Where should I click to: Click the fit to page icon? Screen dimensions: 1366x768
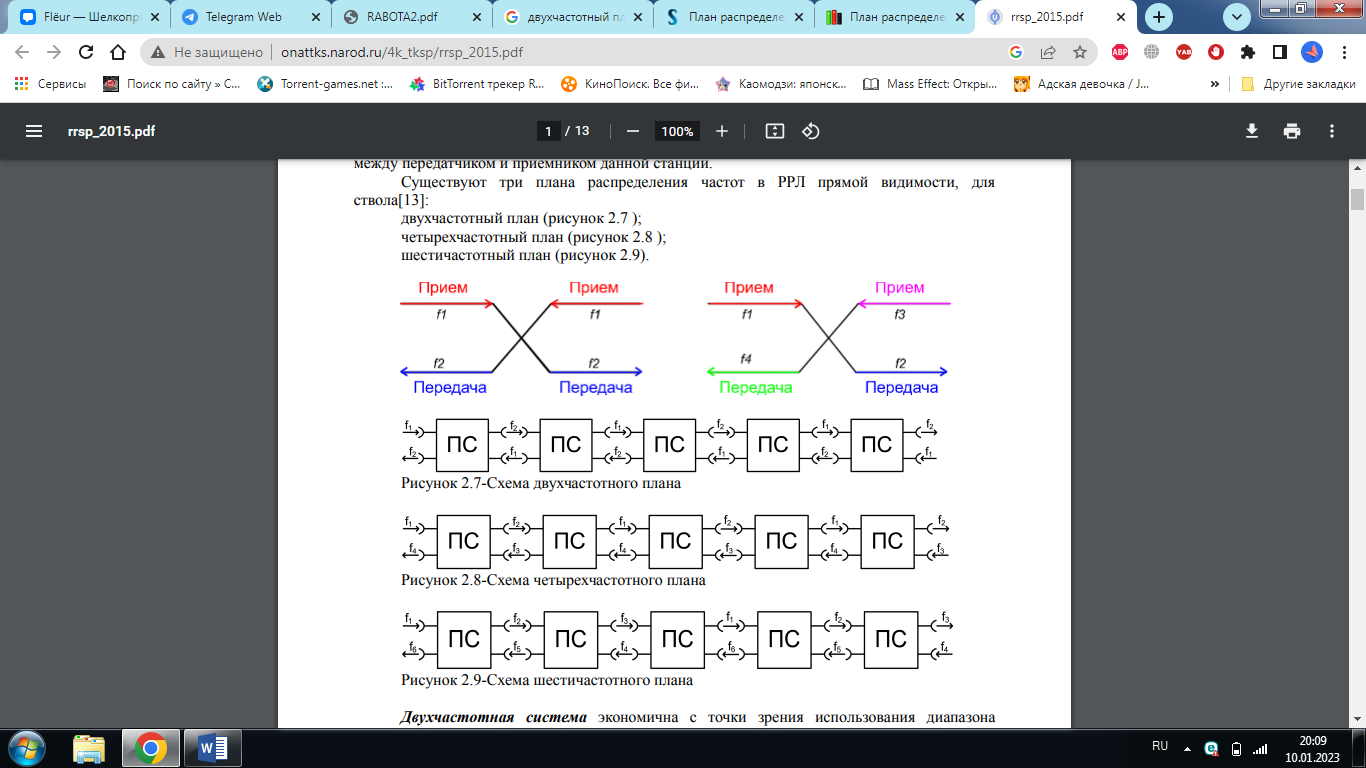[774, 131]
